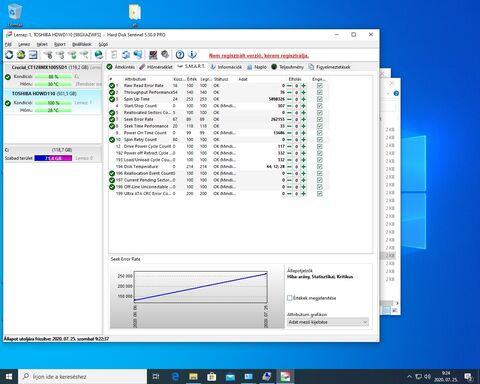The image size is (480, 384).
Task: Open the Fájl menu
Action: 8,44
